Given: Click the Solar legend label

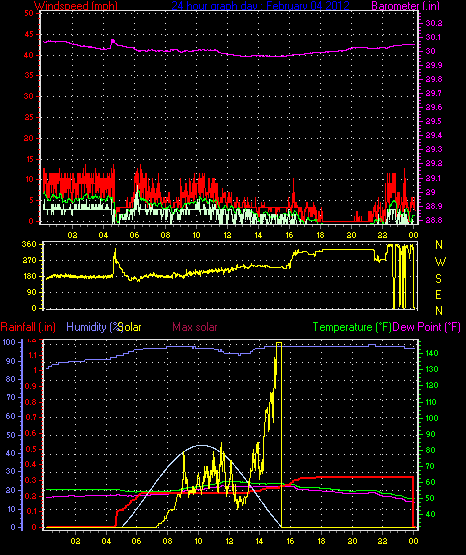Looking at the screenshot, I should [x=130, y=327].
